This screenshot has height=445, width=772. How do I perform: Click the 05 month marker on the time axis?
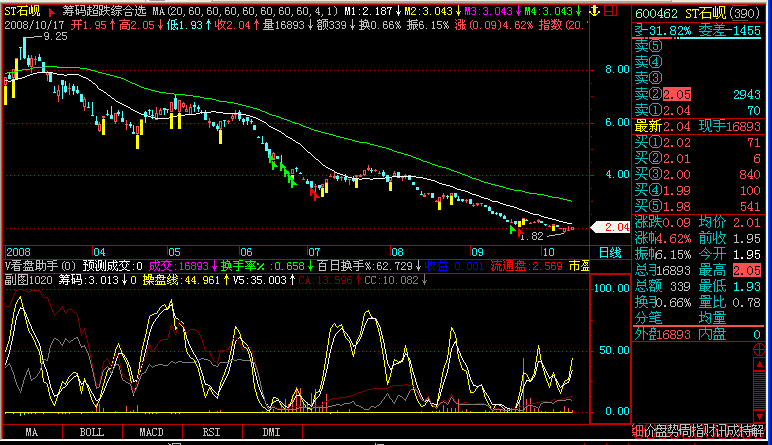174,252
